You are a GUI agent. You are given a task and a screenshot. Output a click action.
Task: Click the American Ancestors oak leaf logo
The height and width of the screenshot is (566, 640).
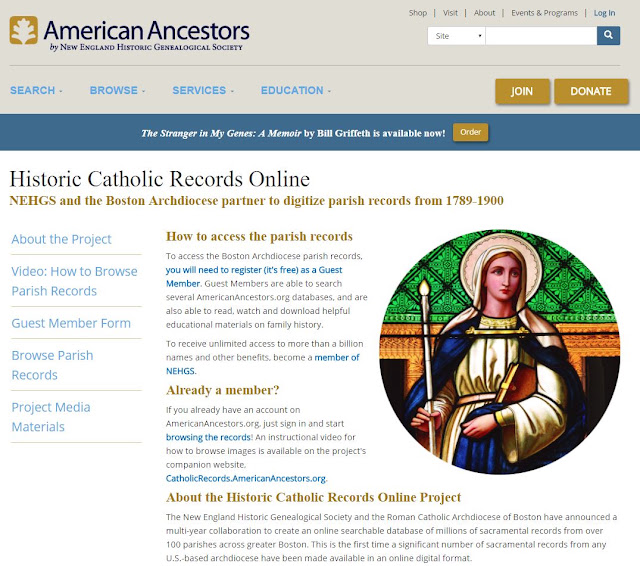tap(24, 30)
